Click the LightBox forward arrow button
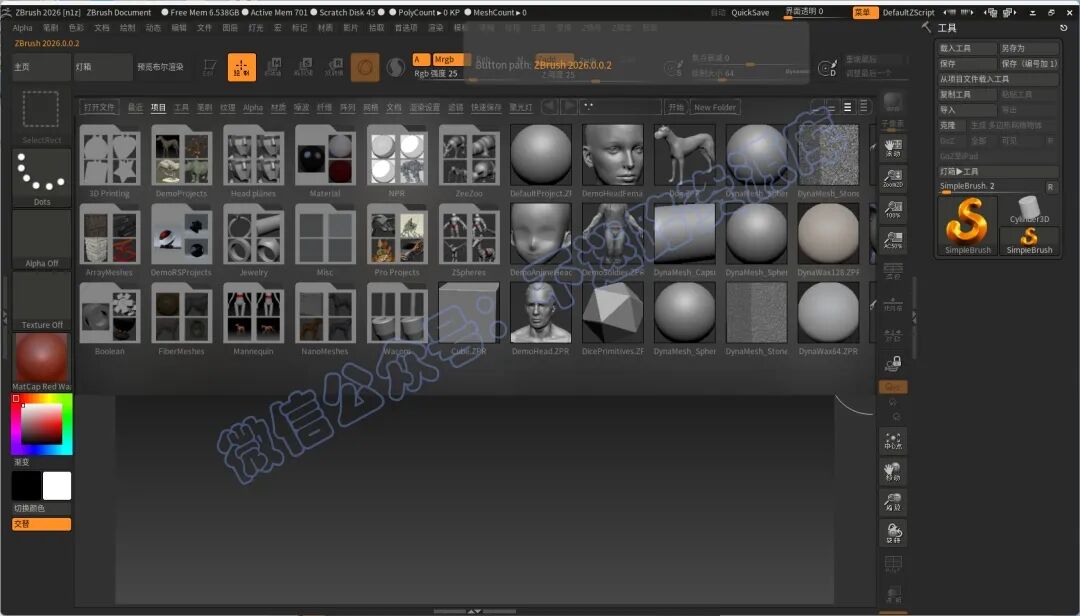Screen dimensions: 1080x616 click(569, 107)
